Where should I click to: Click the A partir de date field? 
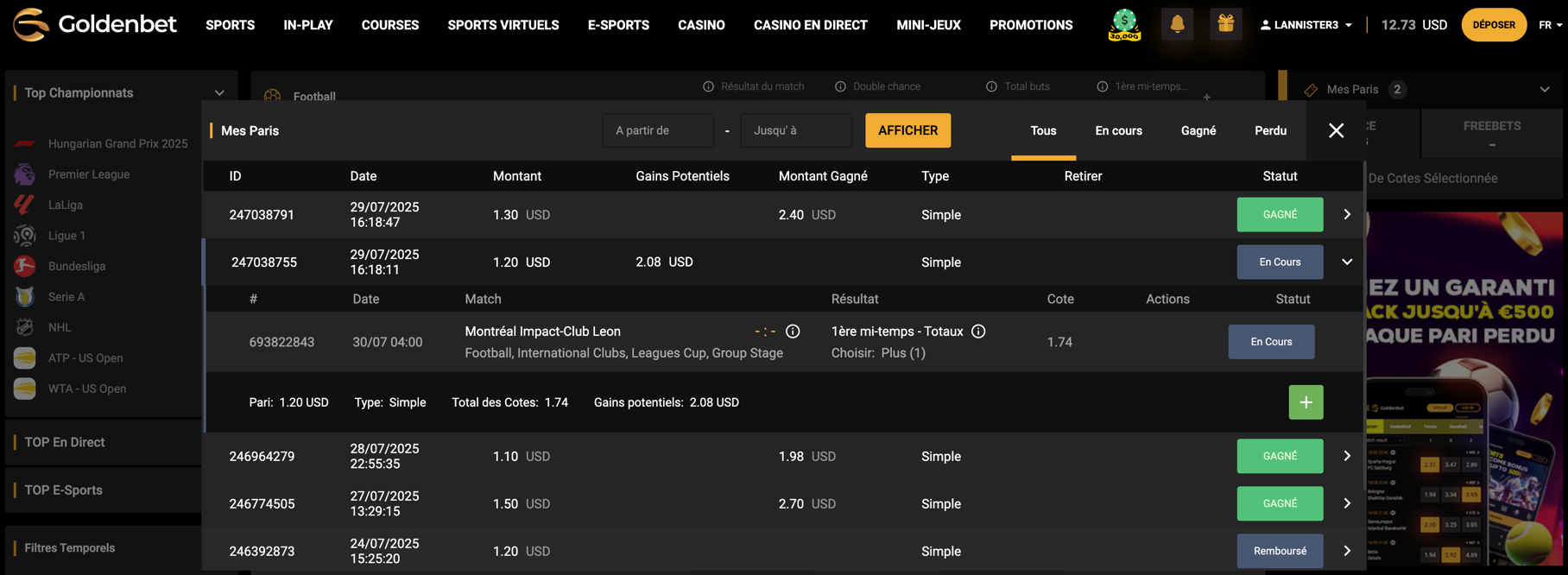[x=658, y=130]
